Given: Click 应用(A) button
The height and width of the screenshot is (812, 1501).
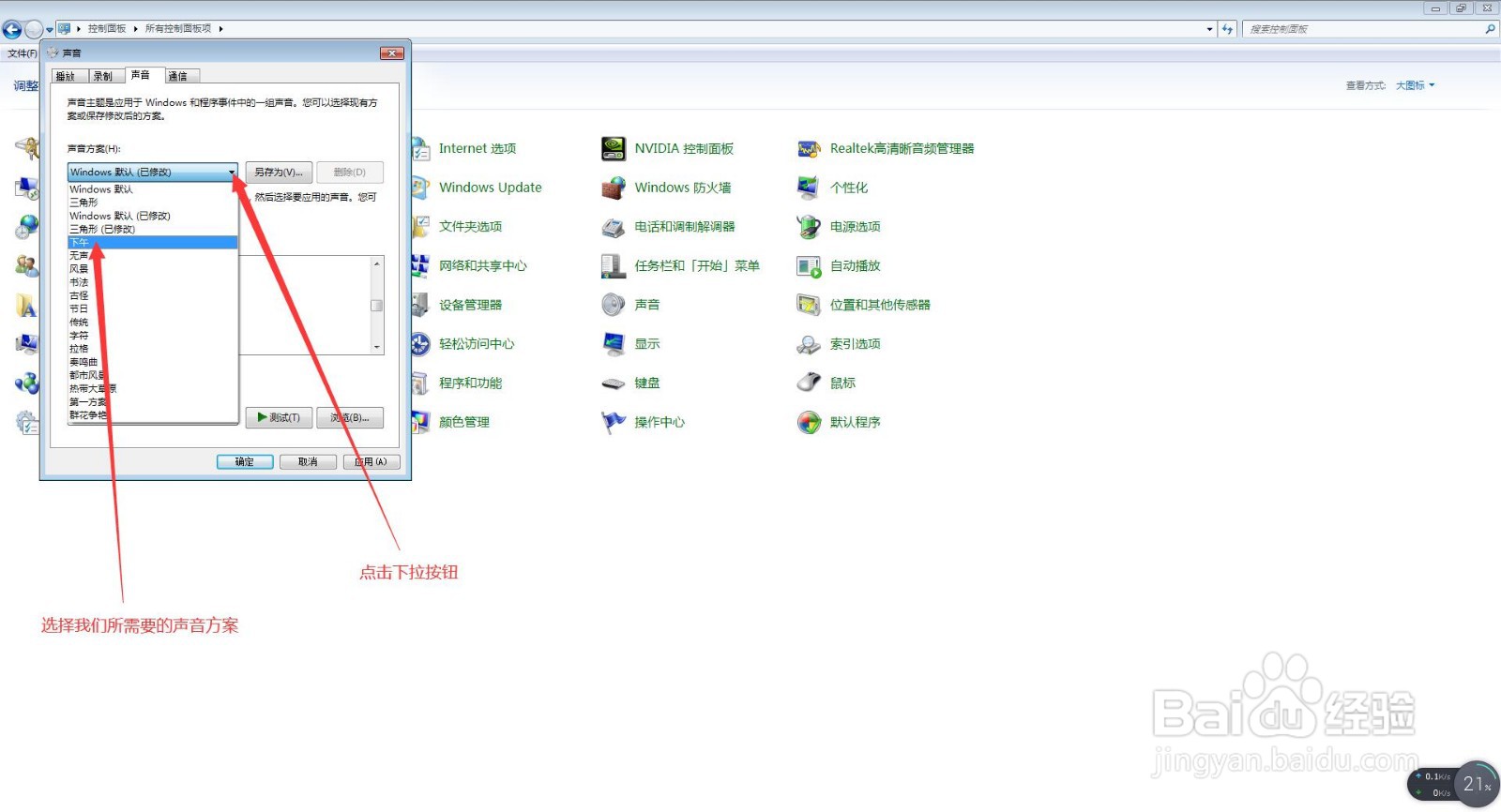Looking at the screenshot, I should [x=371, y=462].
